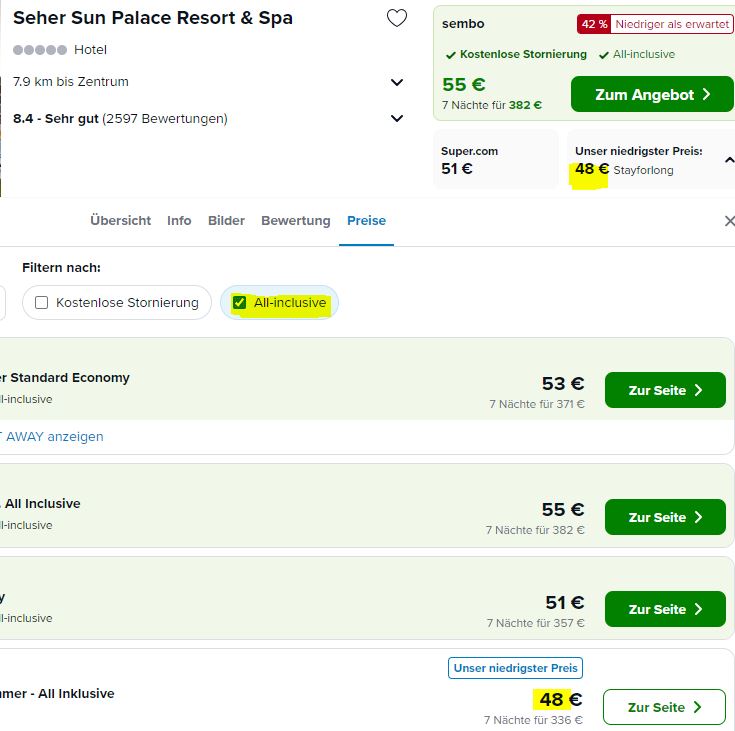This screenshot has width=735, height=731.
Task: Click the Zum Angebot button
Action: coord(652,94)
